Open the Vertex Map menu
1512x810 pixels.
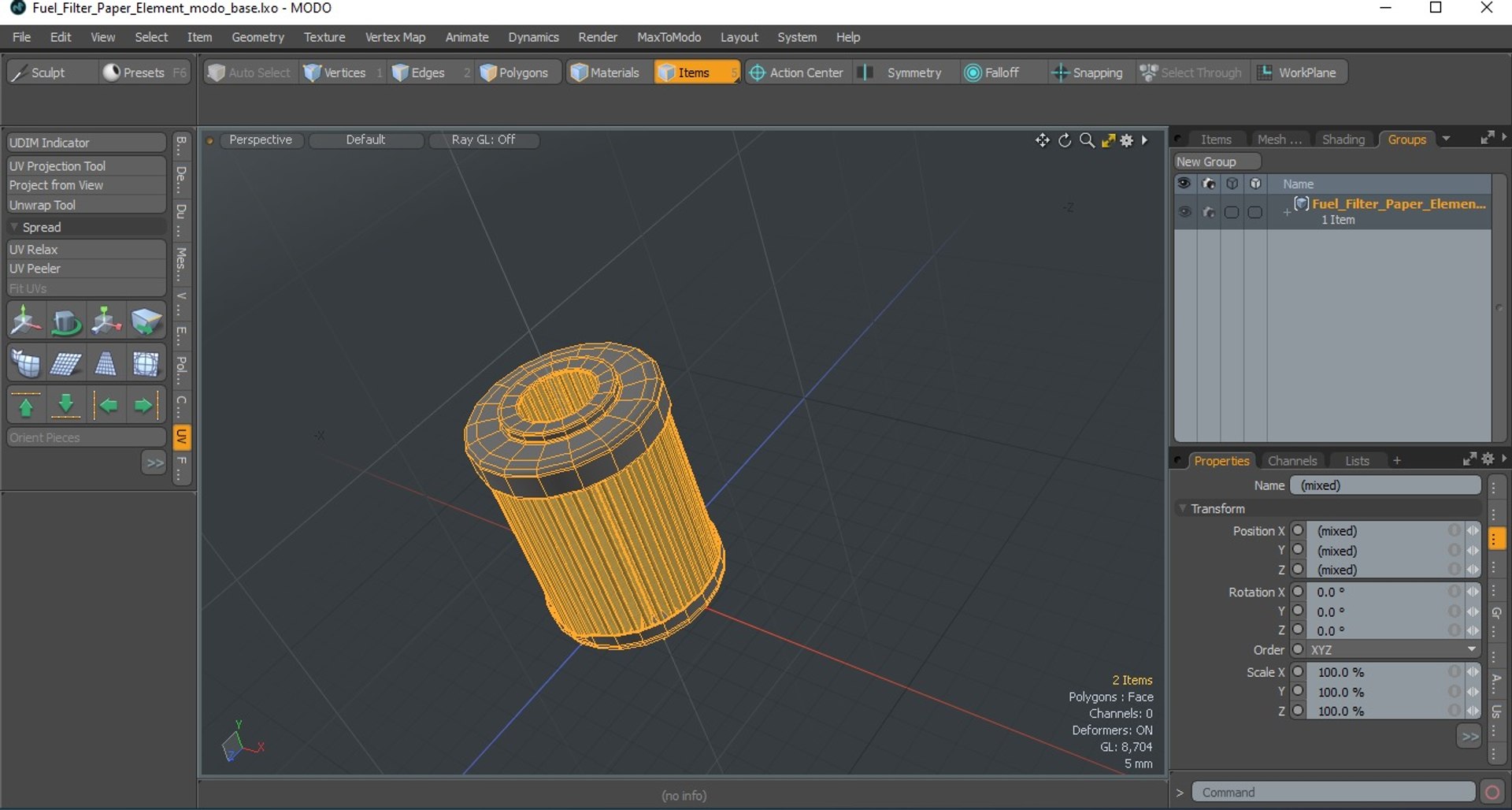coord(395,37)
